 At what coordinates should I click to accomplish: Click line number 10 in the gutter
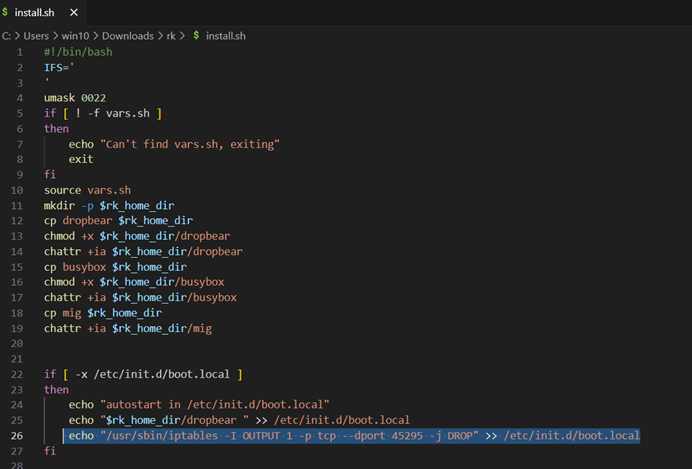pos(17,190)
